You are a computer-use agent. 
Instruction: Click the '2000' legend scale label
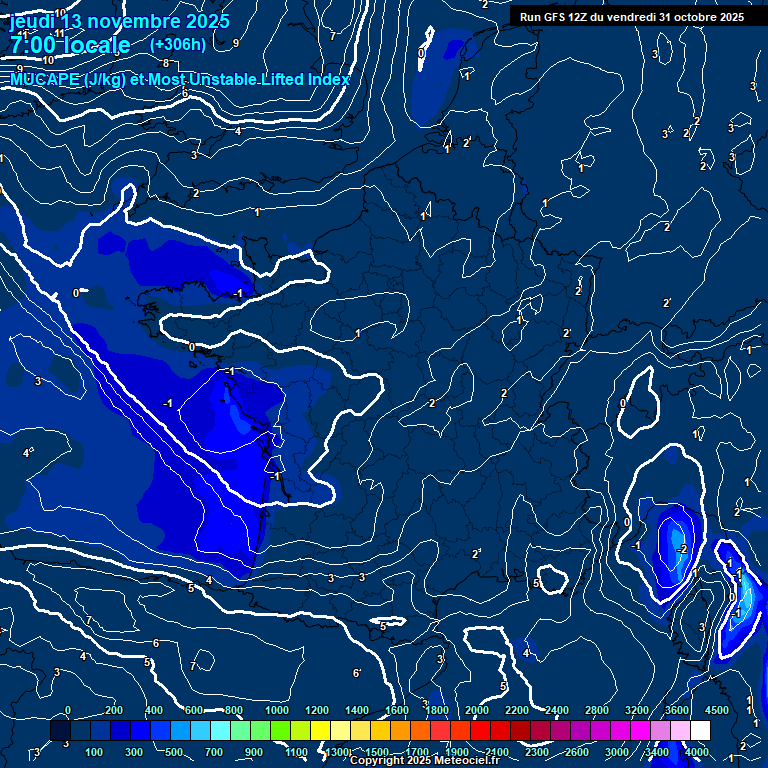(477, 710)
